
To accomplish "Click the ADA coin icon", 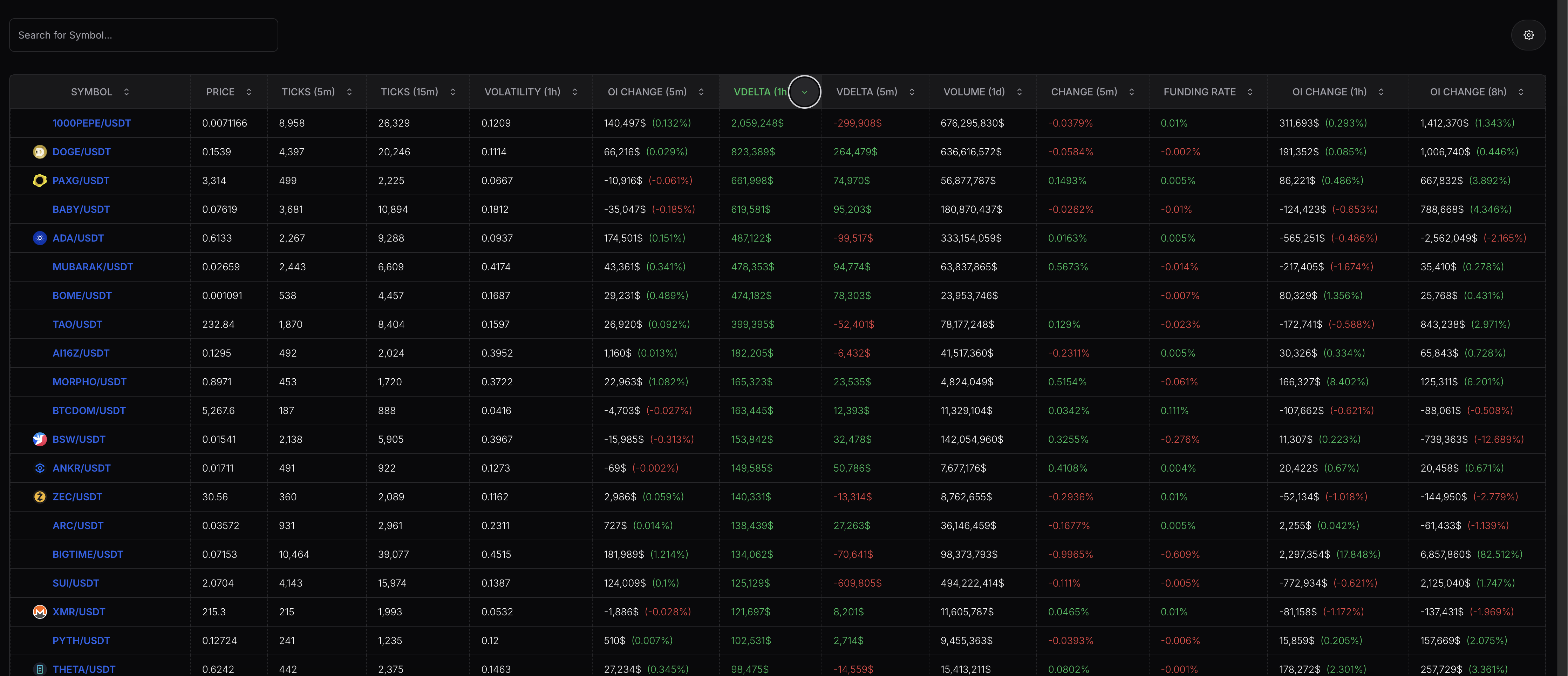I will click(40, 238).
